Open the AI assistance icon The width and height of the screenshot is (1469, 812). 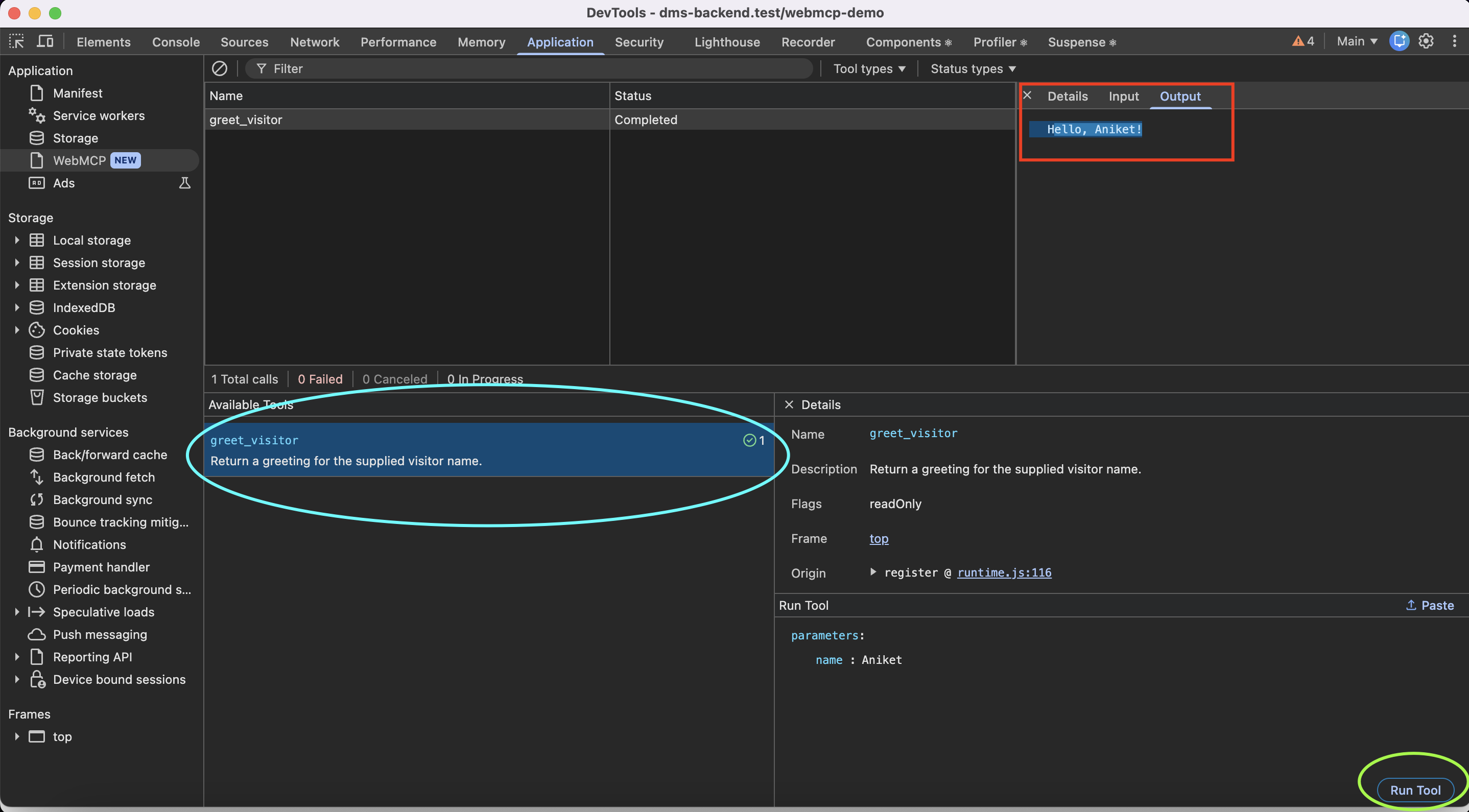[1399, 41]
